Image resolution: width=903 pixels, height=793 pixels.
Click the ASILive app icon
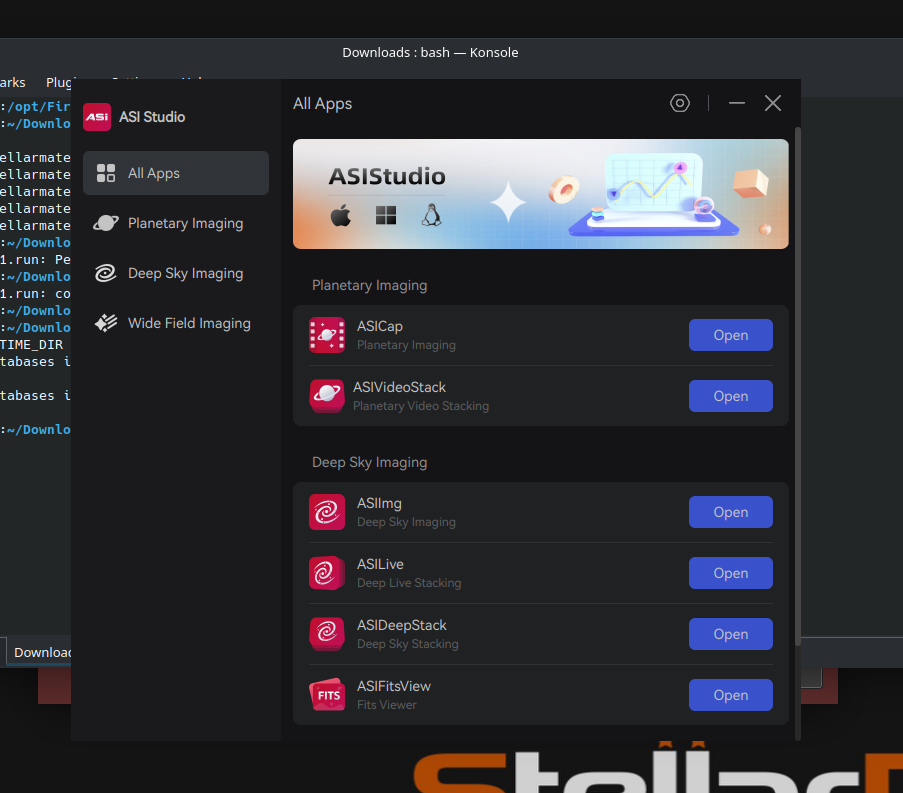click(x=327, y=573)
